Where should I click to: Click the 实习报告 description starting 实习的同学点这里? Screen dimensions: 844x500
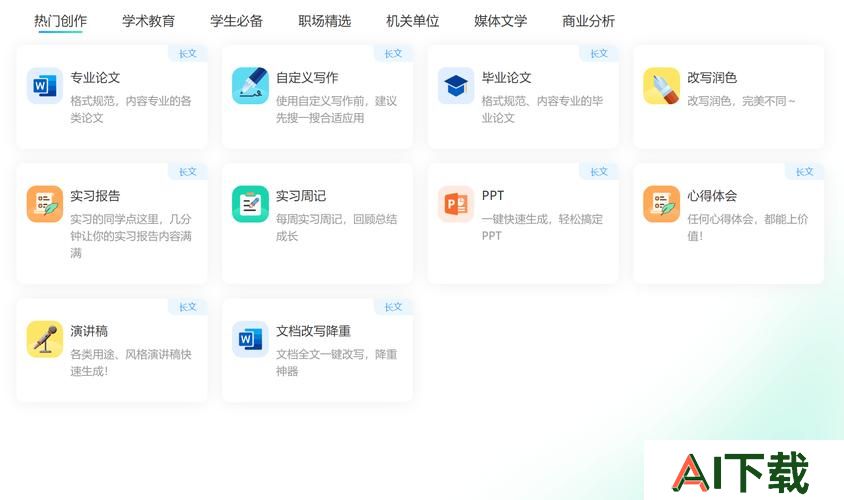[x=131, y=236]
